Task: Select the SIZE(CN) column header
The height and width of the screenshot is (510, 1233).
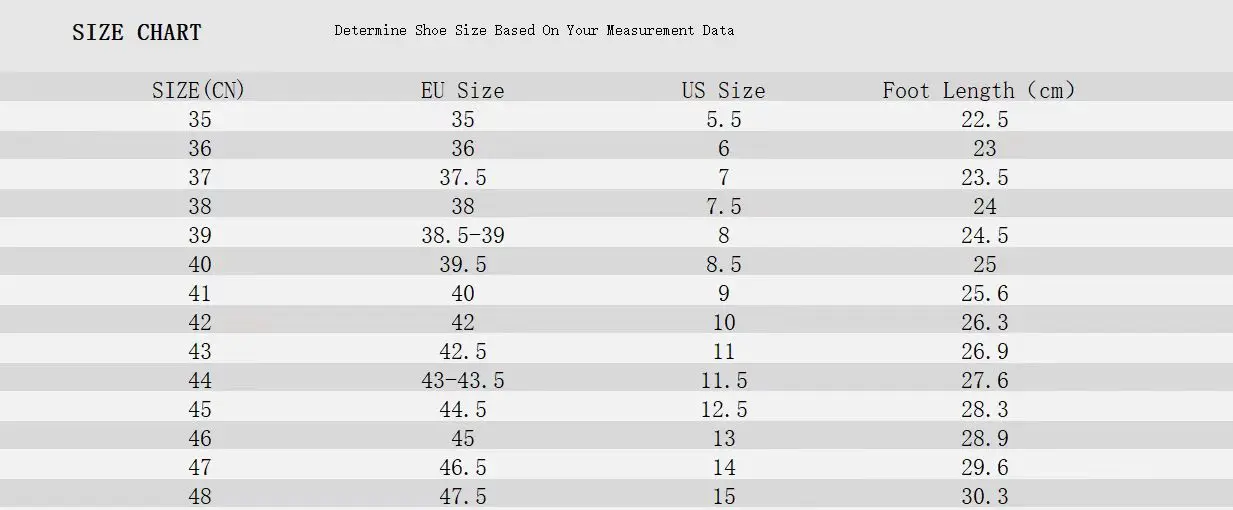Action: [x=199, y=90]
